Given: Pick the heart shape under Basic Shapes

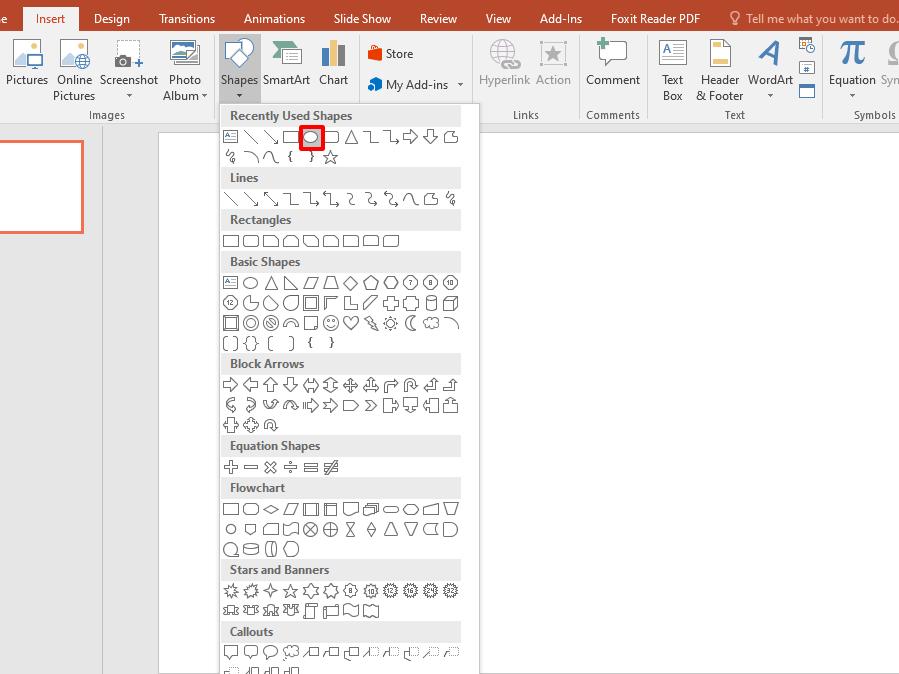Looking at the screenshot, I should coord(350,322).
